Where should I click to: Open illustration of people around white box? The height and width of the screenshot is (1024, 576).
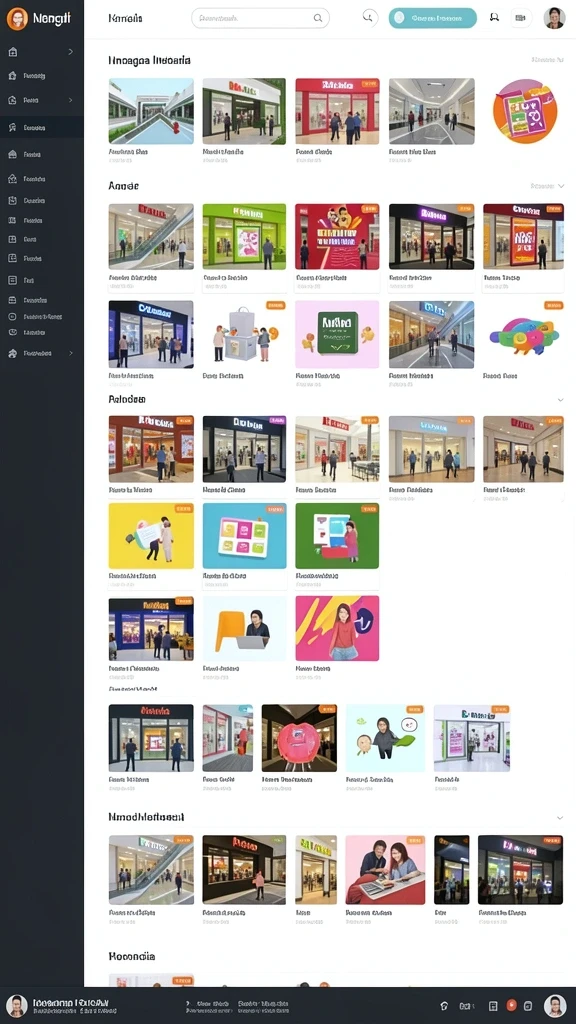pos(244,334)
